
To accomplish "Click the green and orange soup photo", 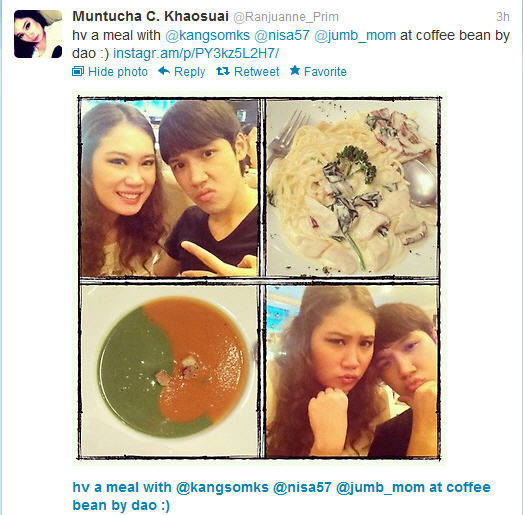I will [169, 371].
